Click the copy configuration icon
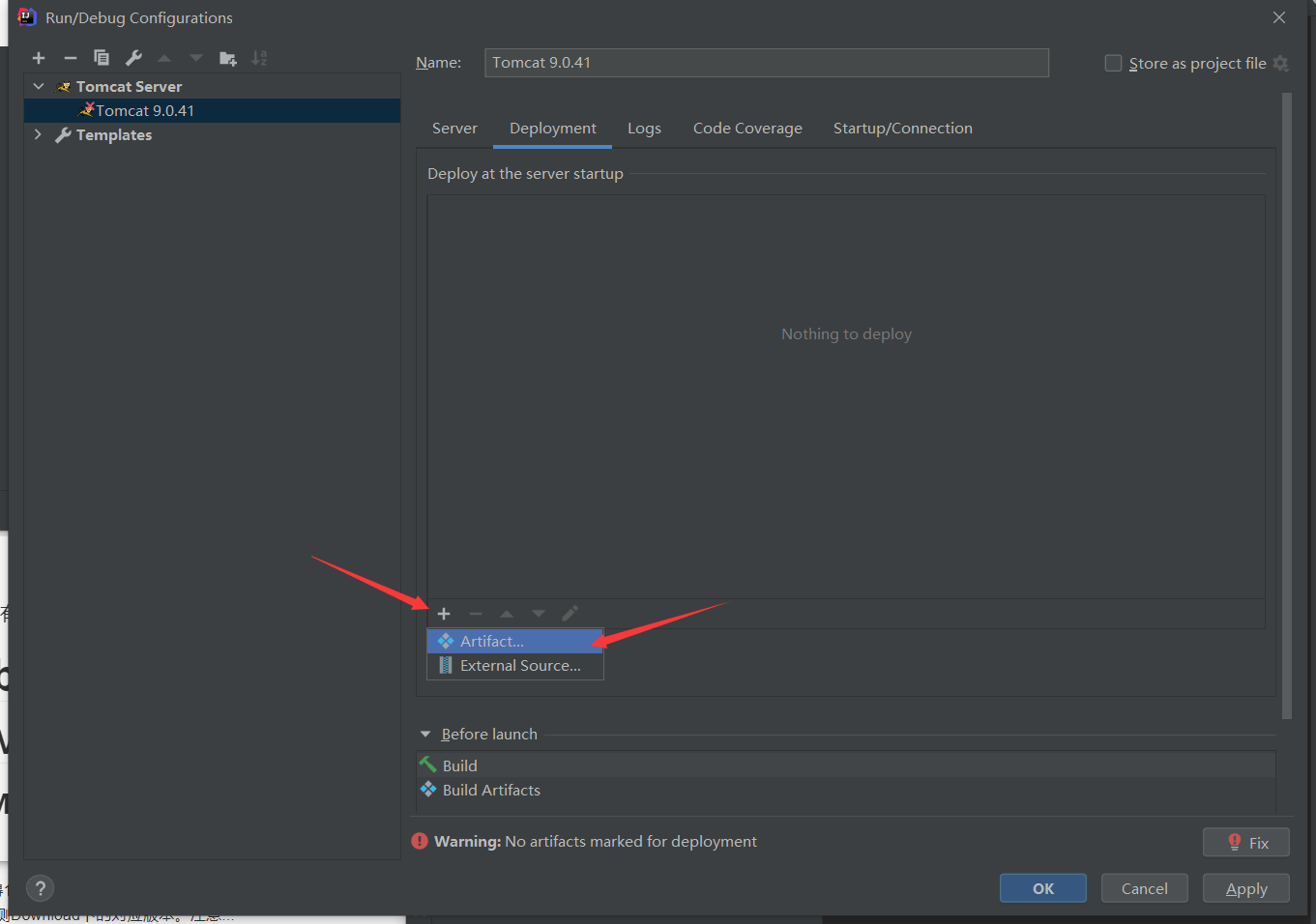The image size is (1316, 924). coord(102,58)
